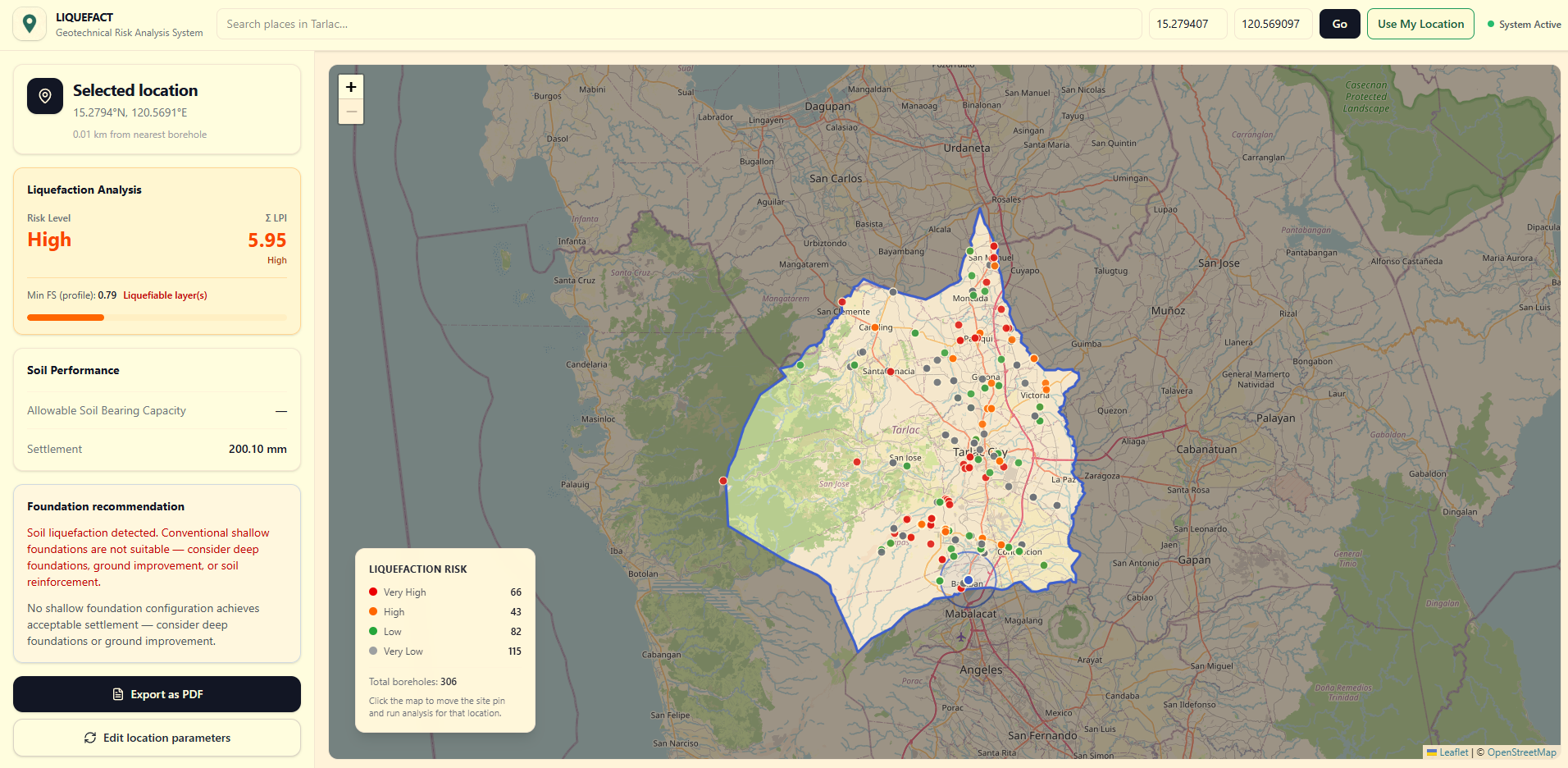Click the Use My Location button
Image resolution: width=1568 pixels, height=768 pixels.
click(1420, 24)
